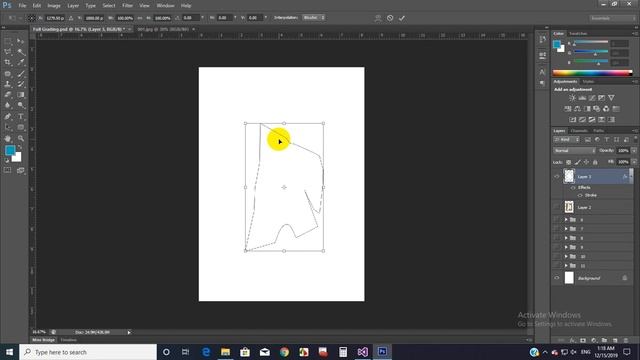This screenshot has width=640, height=360.
Task: Select the Eraser tool
Action: pos(8,95)
